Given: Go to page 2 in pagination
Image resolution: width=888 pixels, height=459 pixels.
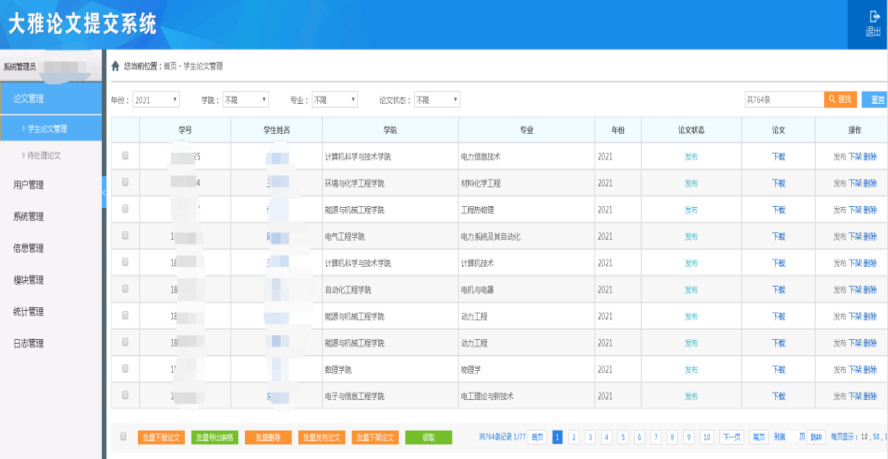Looking at the screenshot, I should [574, 437].
